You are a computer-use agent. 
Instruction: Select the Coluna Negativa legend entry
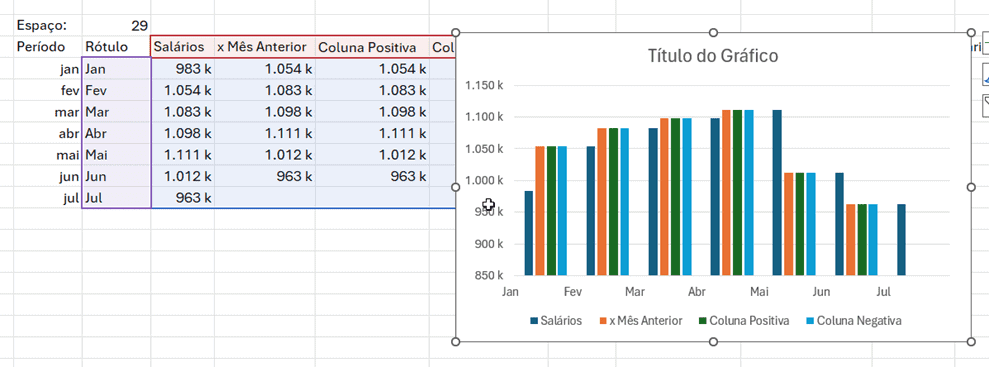pos(853,321)
